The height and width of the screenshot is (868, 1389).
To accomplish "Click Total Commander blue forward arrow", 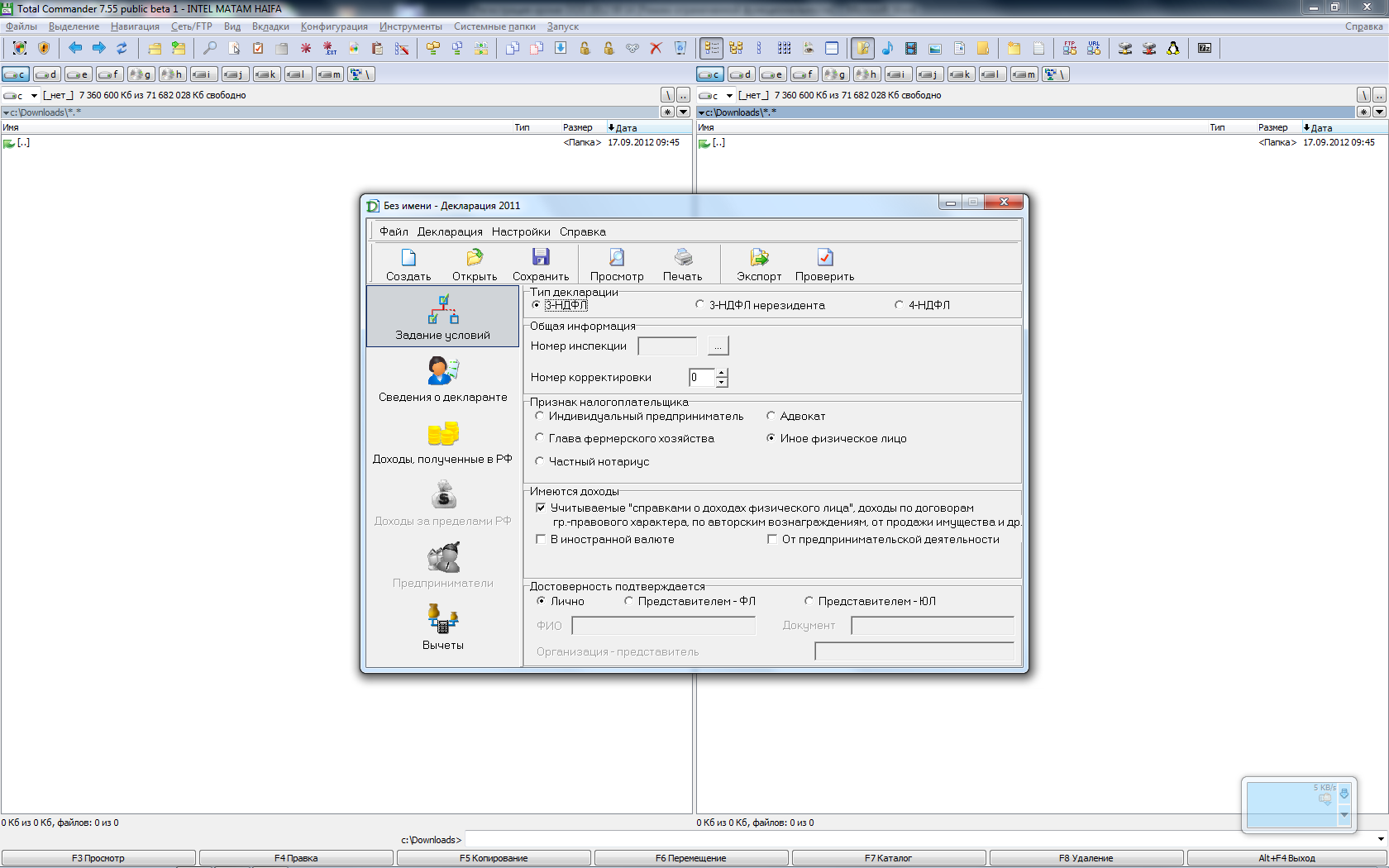I will click(99, 48).
